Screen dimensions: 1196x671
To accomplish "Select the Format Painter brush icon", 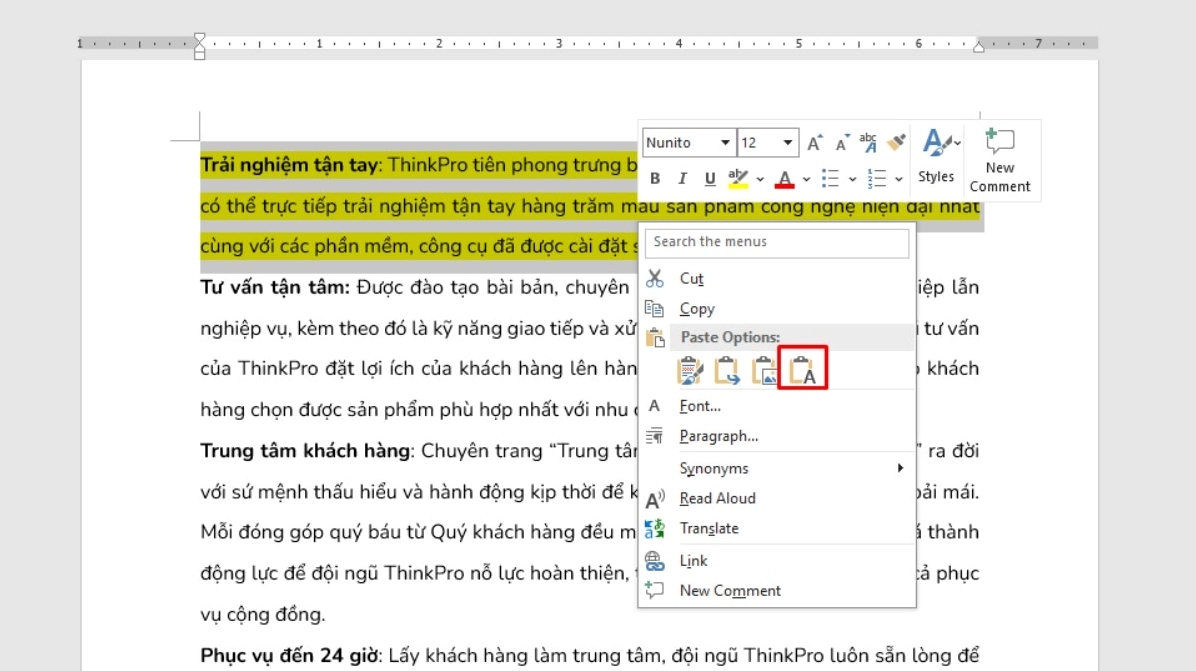I will 897,142.
